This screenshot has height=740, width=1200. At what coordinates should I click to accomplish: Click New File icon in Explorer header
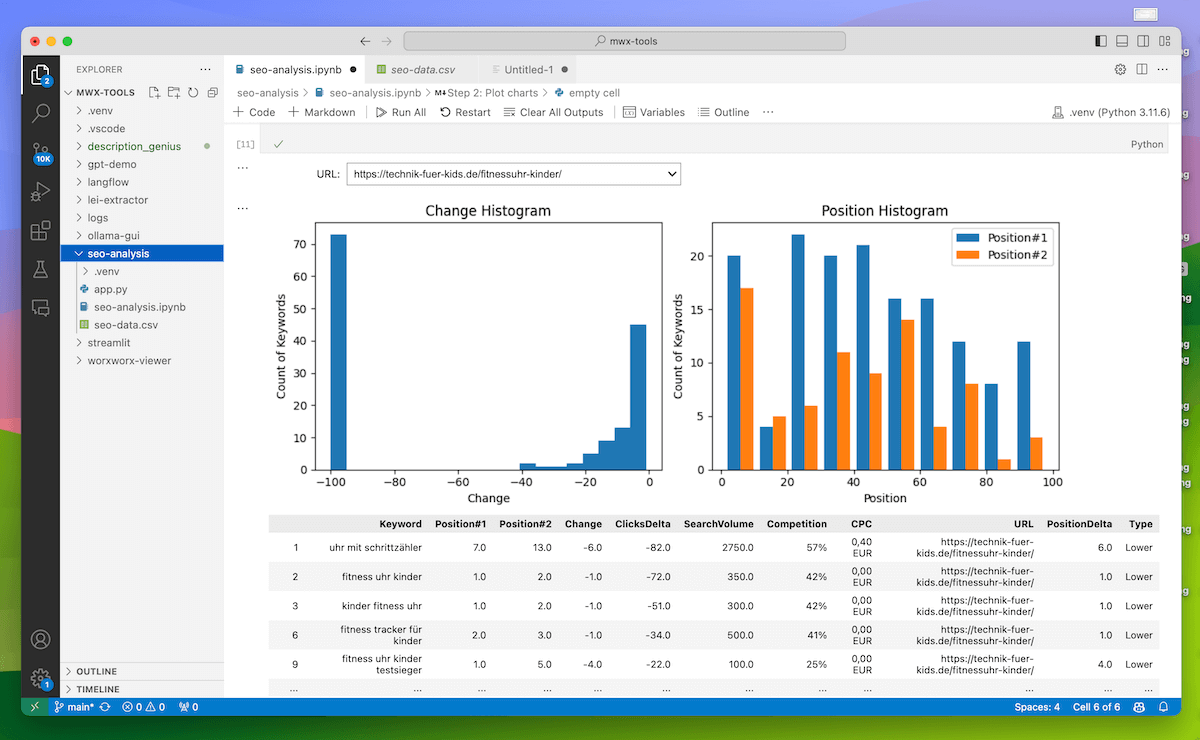tap(154, 92)
